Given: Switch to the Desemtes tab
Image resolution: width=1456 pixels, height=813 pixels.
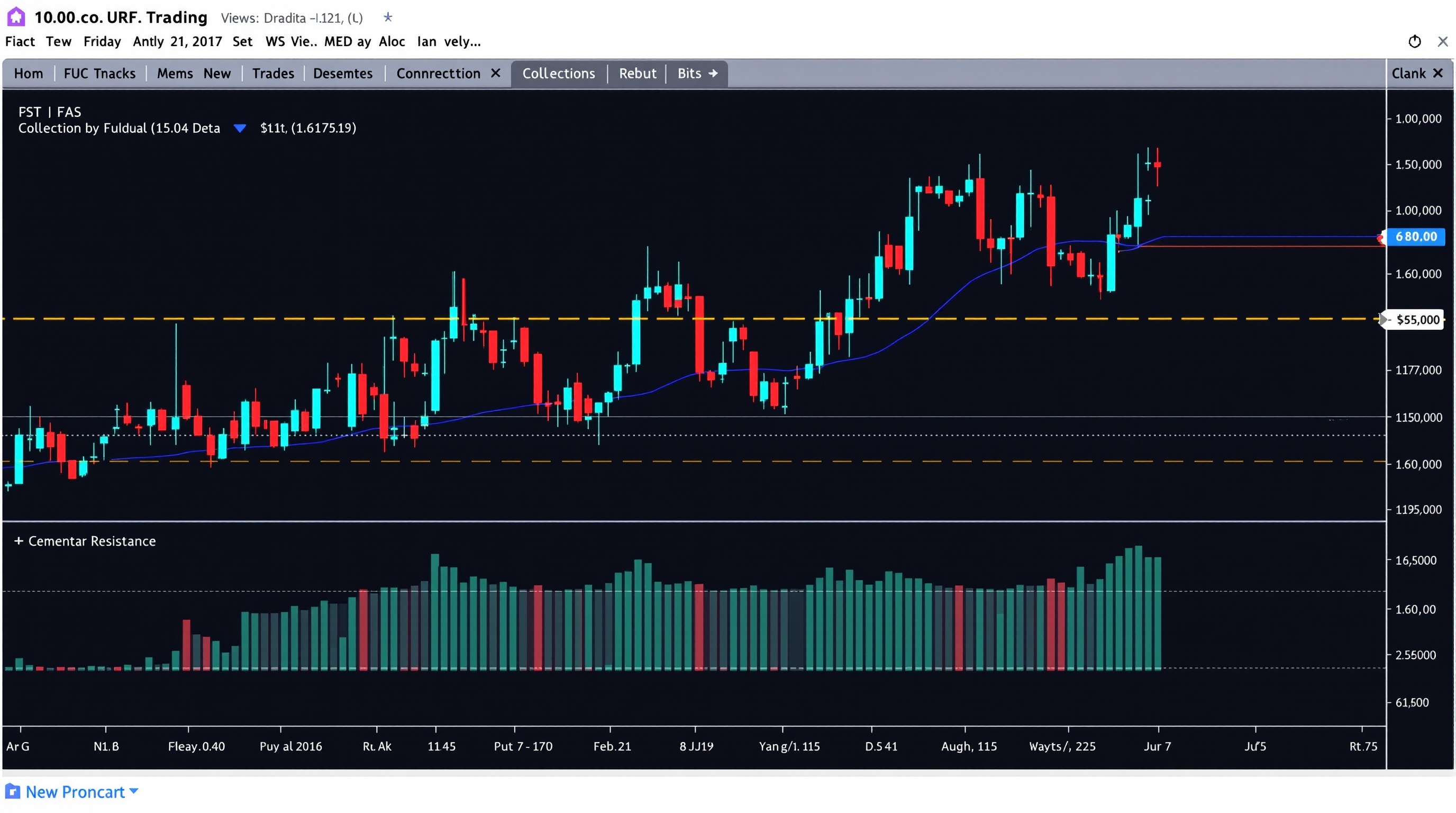Looking at the screenshot, I should [343, 74].
